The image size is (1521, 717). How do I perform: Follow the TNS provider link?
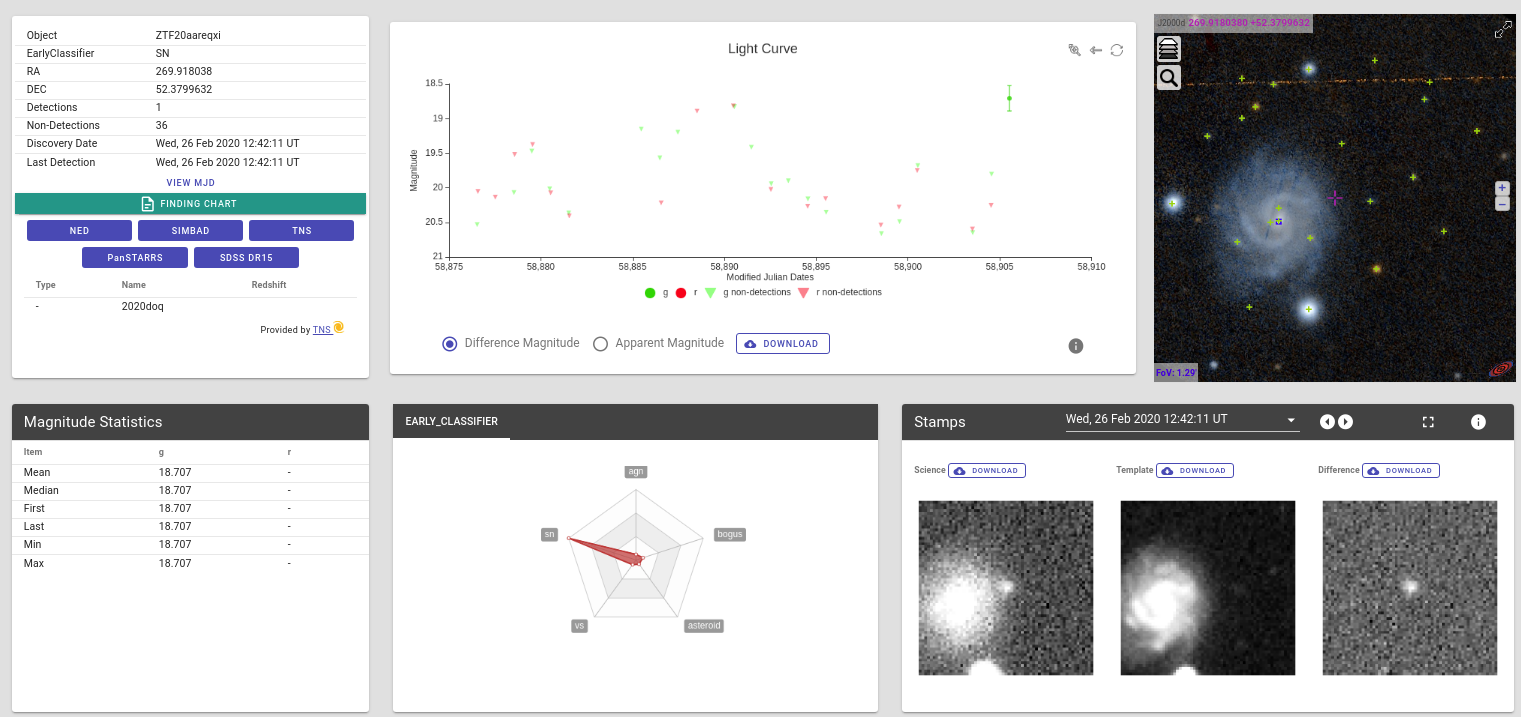click(x=321, y=329)
